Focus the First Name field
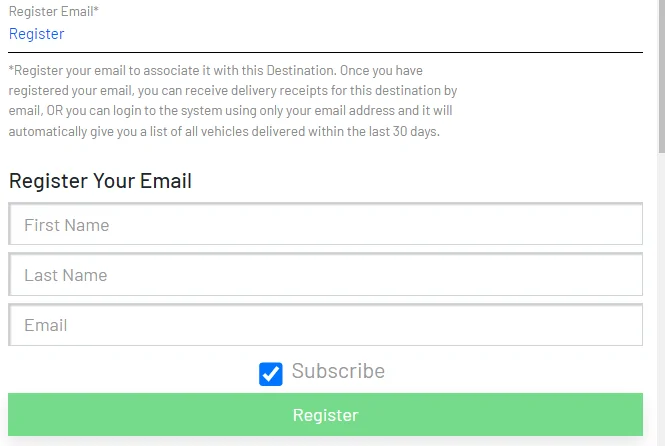665x446 pixels. click(325, 224)
